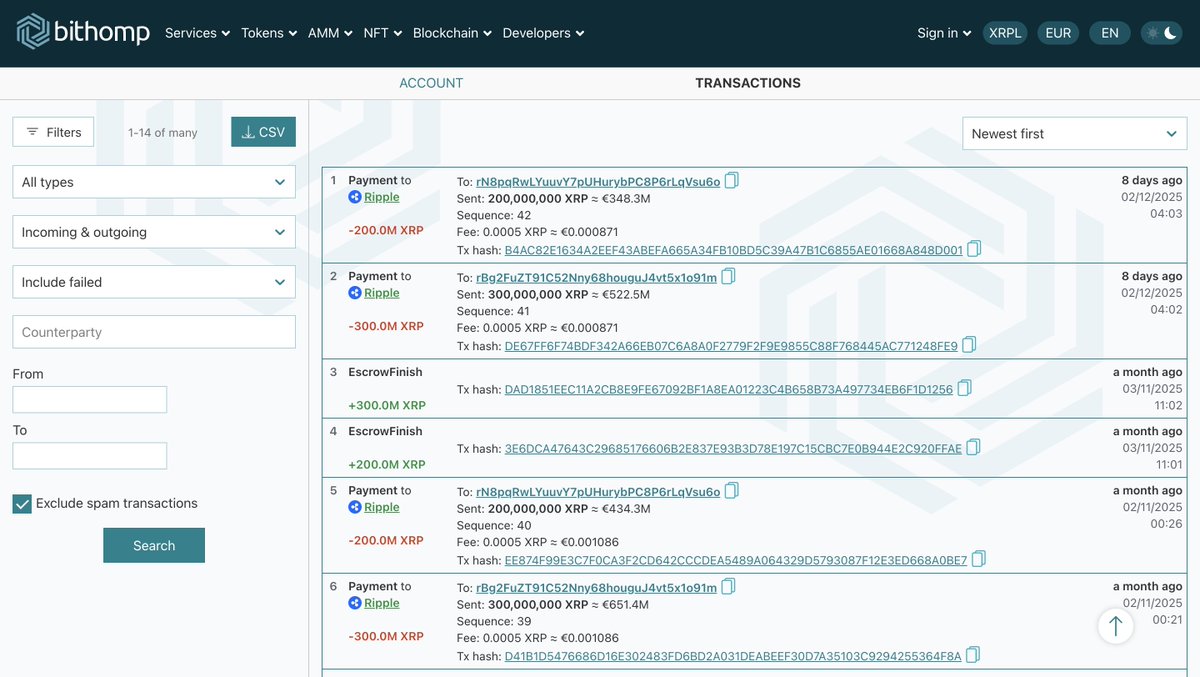The image size is (1200, 677).
Task: Open the Incoming & outgoing dropdown
Action: point(154,232)
